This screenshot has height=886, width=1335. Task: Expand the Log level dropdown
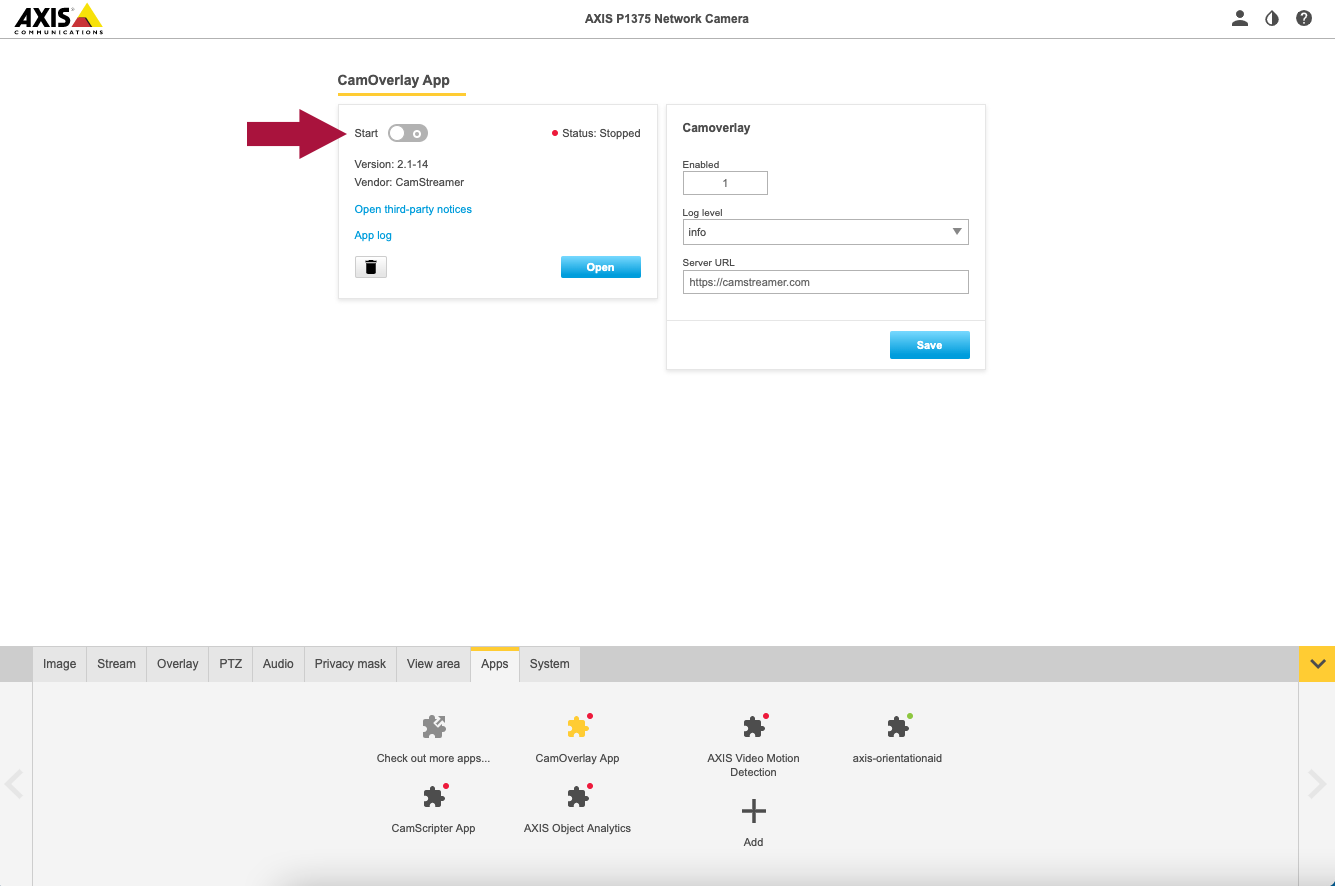pos(826,232)
